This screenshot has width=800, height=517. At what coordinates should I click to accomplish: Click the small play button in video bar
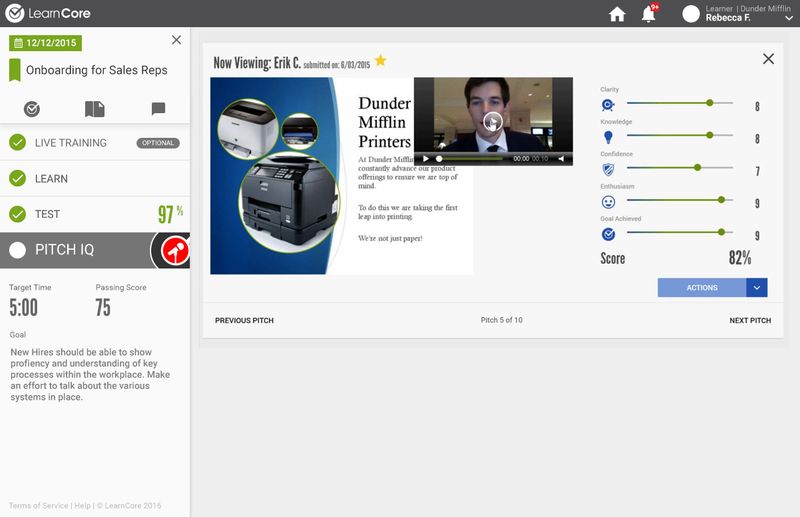[x=426, y=159]
